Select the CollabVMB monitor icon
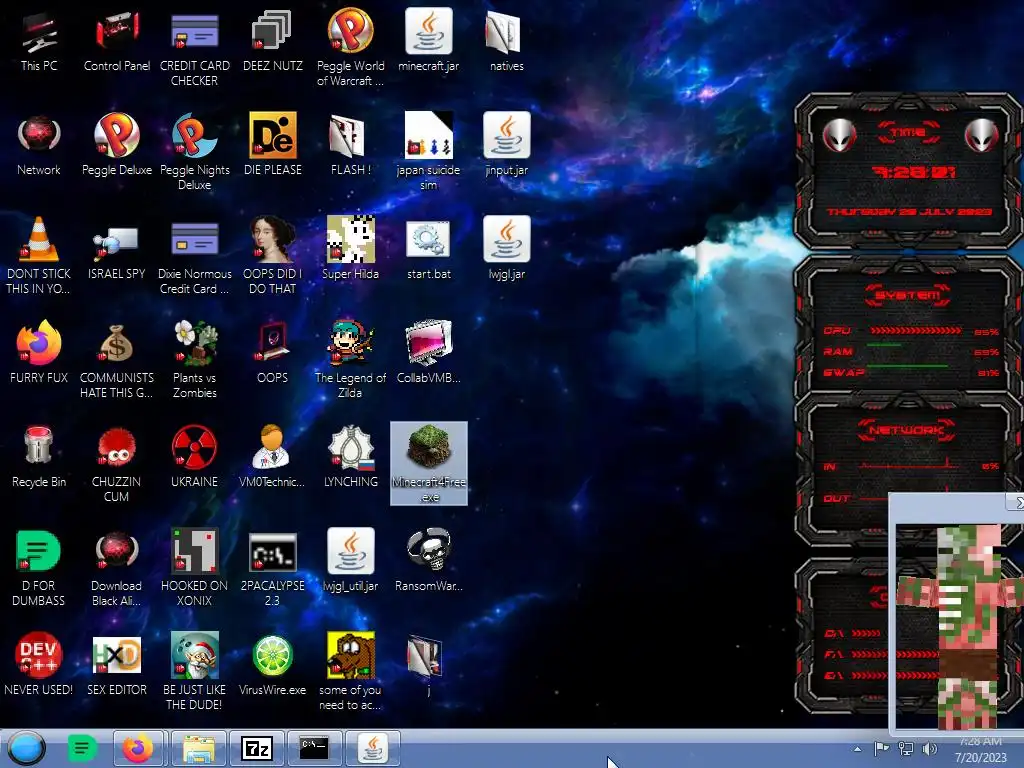Screen dimensions: 1024x768 (428, 343)
